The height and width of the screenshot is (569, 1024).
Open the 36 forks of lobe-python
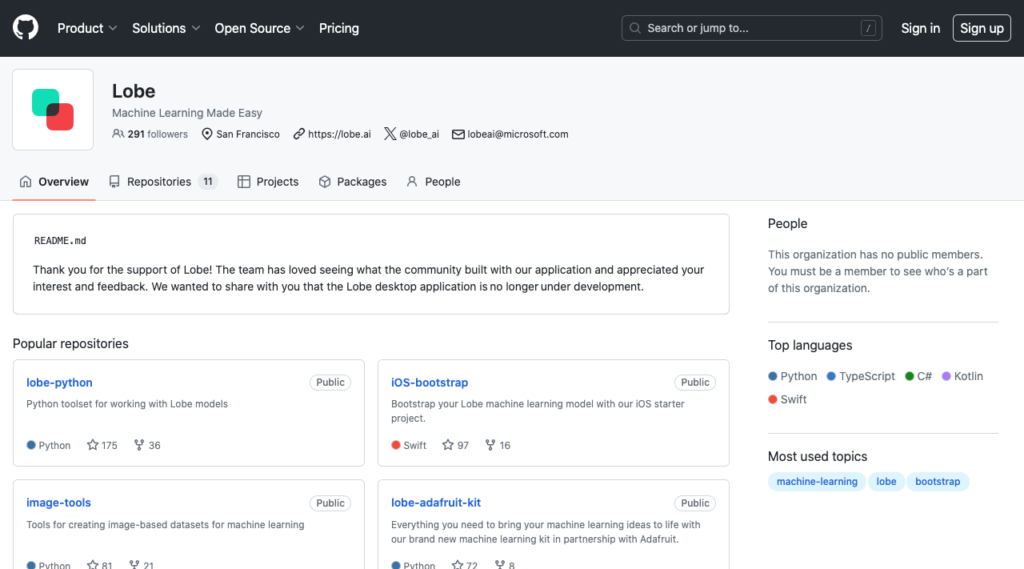click(147, 445)
